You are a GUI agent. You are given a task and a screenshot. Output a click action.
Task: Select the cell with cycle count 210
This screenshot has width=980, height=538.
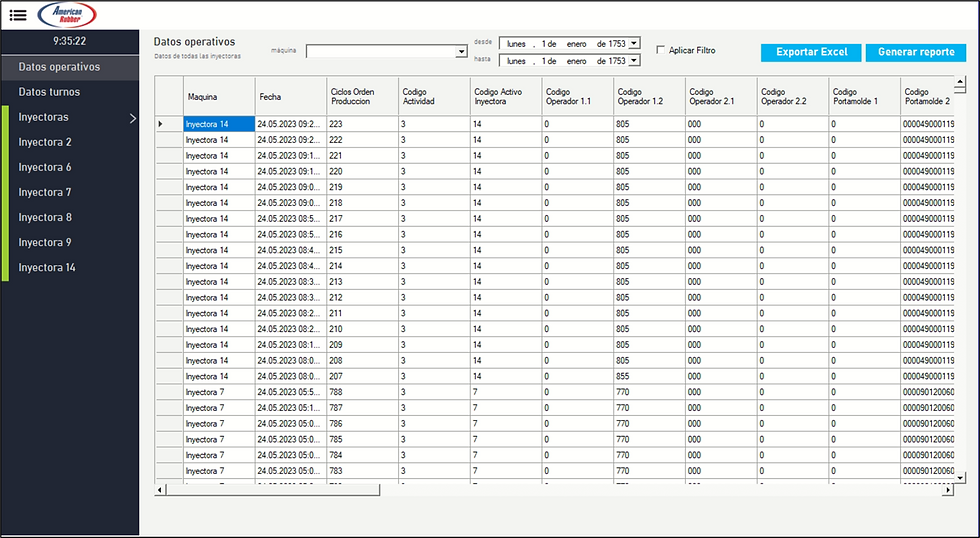point(362,329)
